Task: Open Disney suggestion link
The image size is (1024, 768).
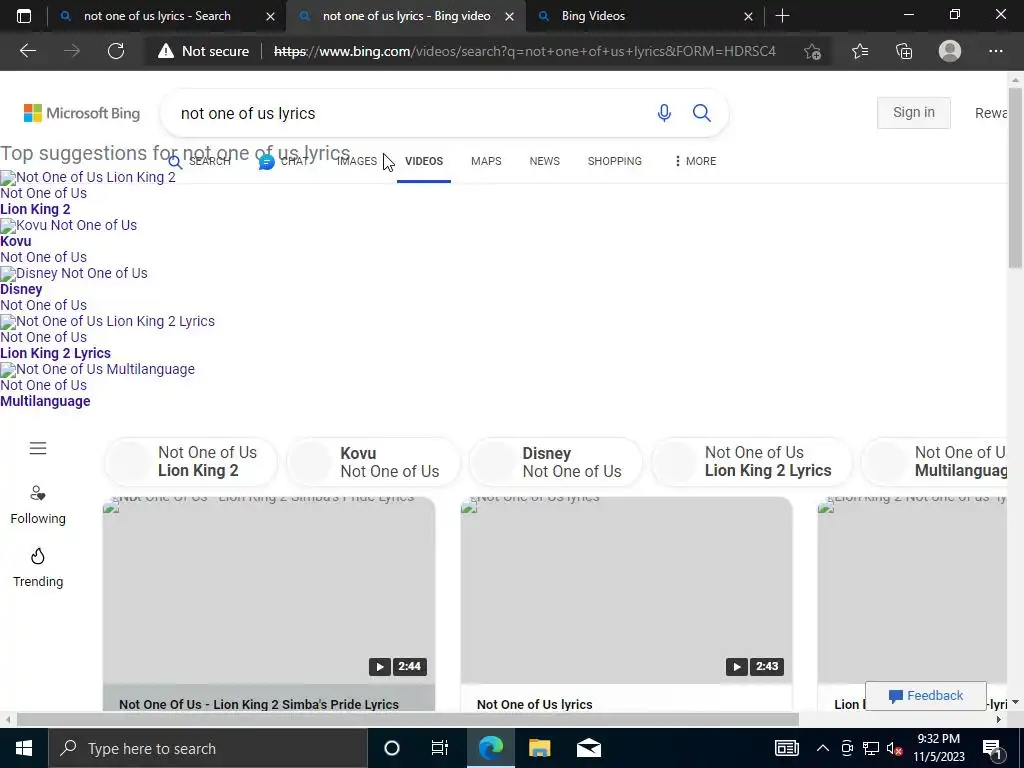Action: [x=21, y=289]
